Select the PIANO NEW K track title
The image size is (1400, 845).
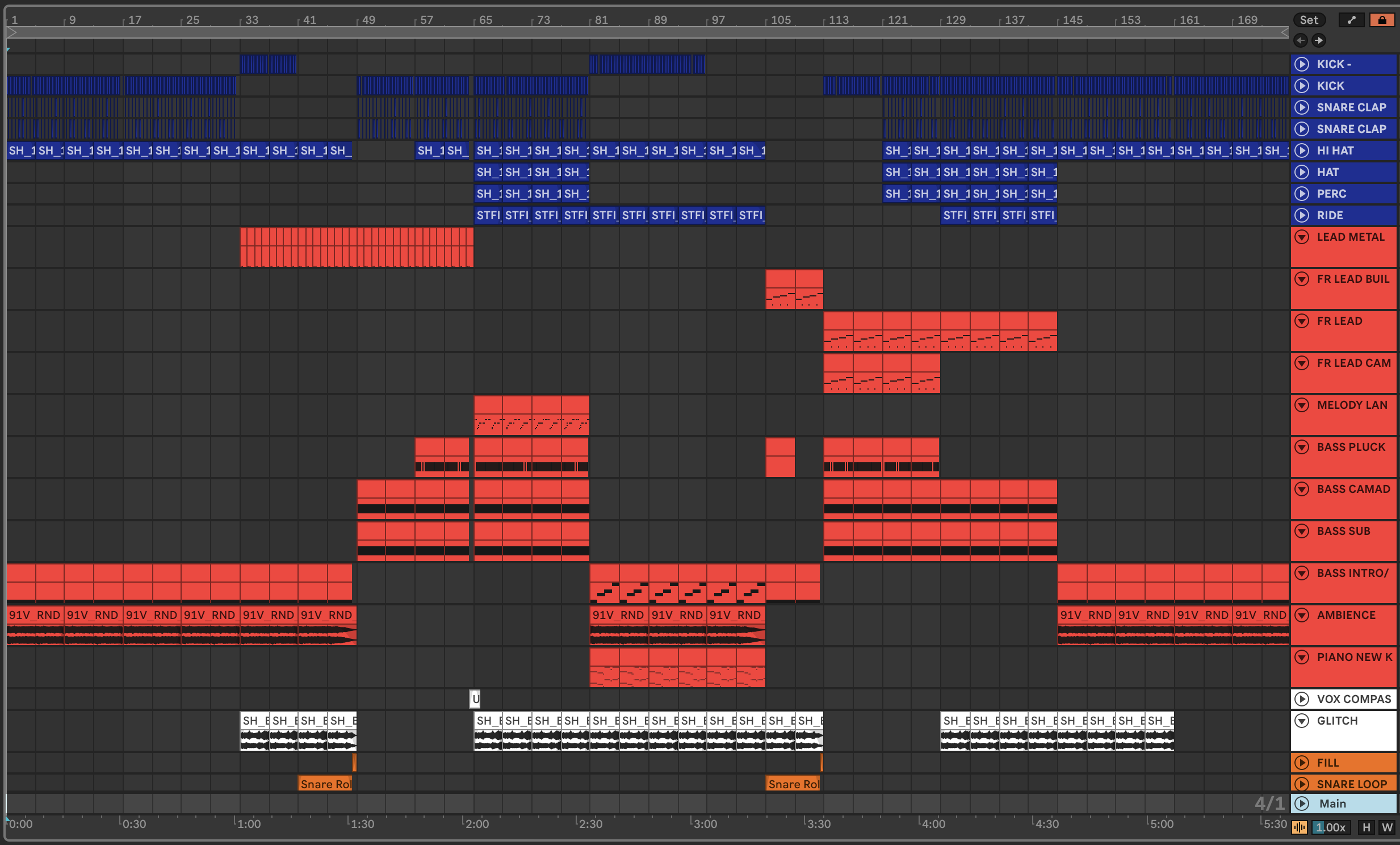tap(1354, 658)
